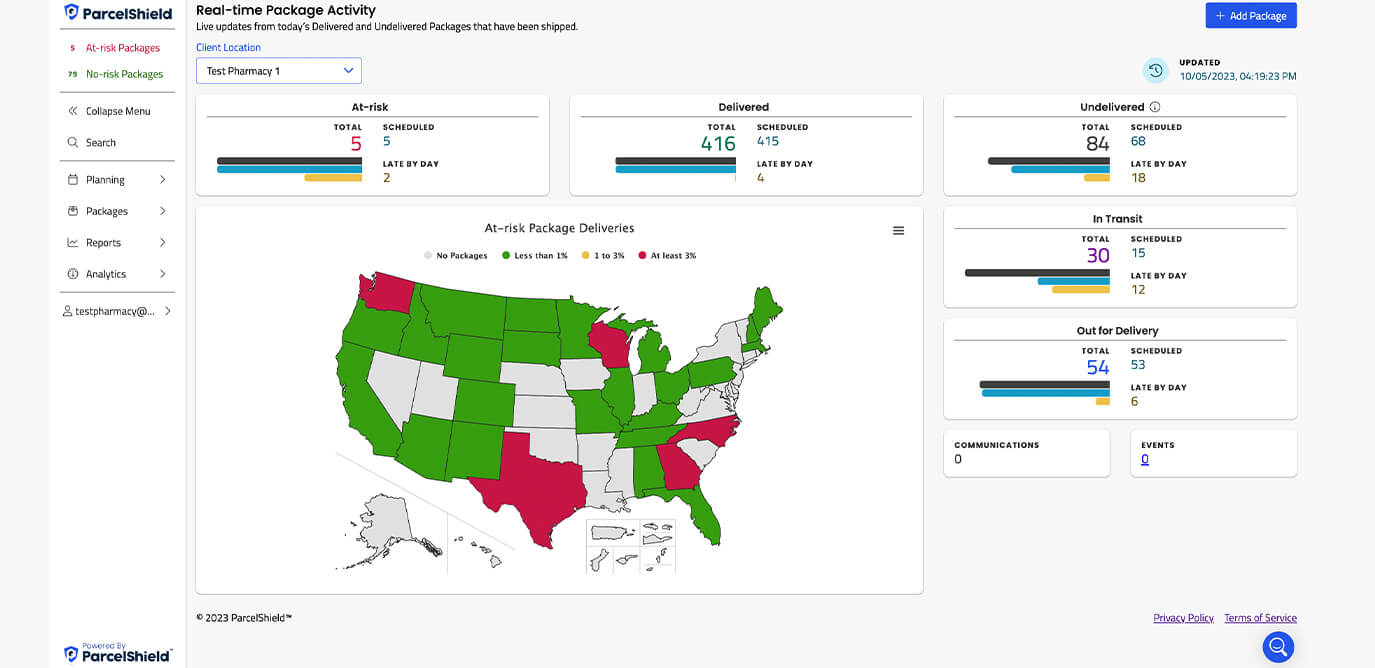
Task: Open the floating blue search button
Action: click(x=1278, y=647)
